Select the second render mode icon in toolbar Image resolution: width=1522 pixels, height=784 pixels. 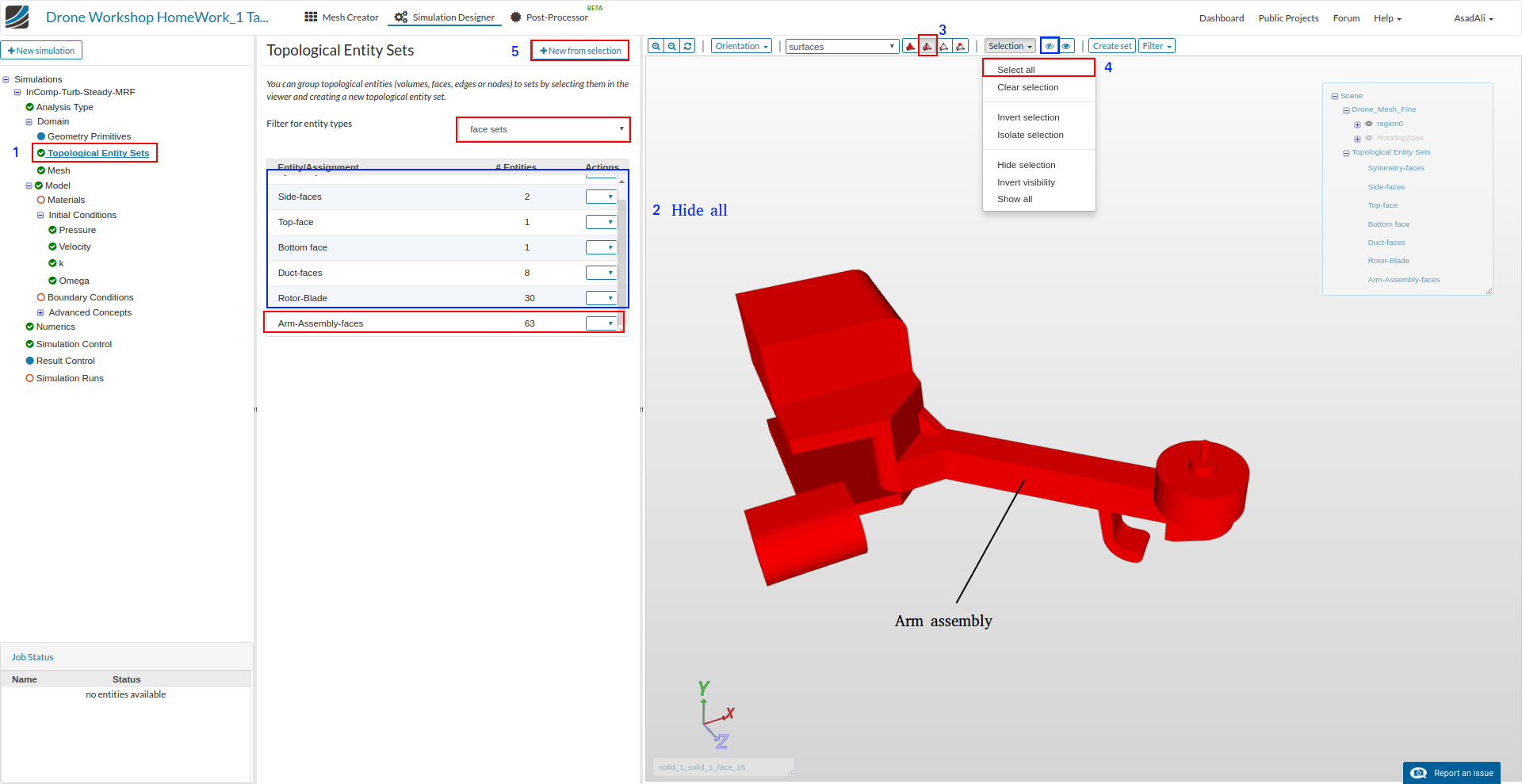click(927, 46)
